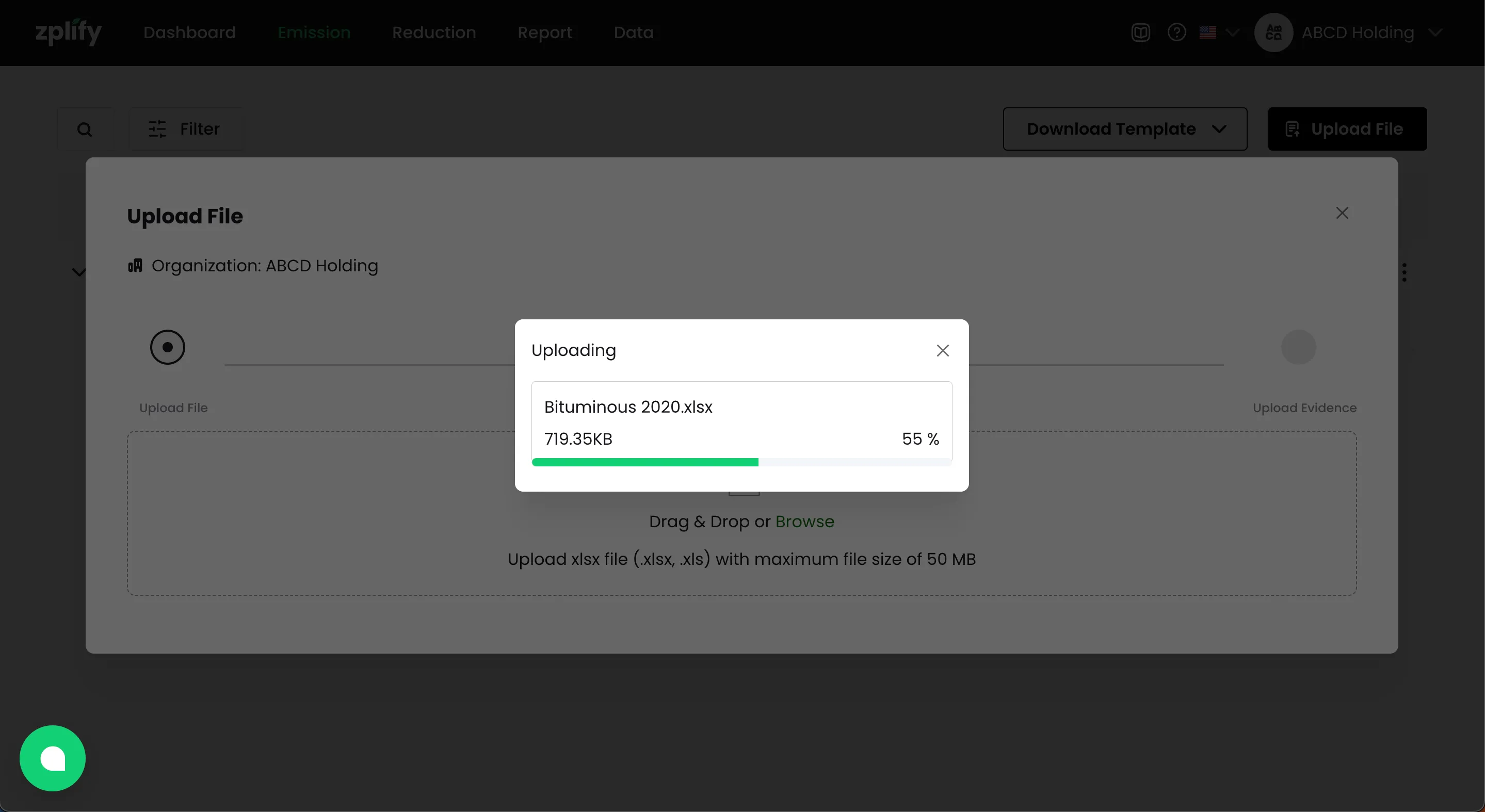1485x812 pixels.
Task: Click the zplify logo
Action: tap(68, 33)
